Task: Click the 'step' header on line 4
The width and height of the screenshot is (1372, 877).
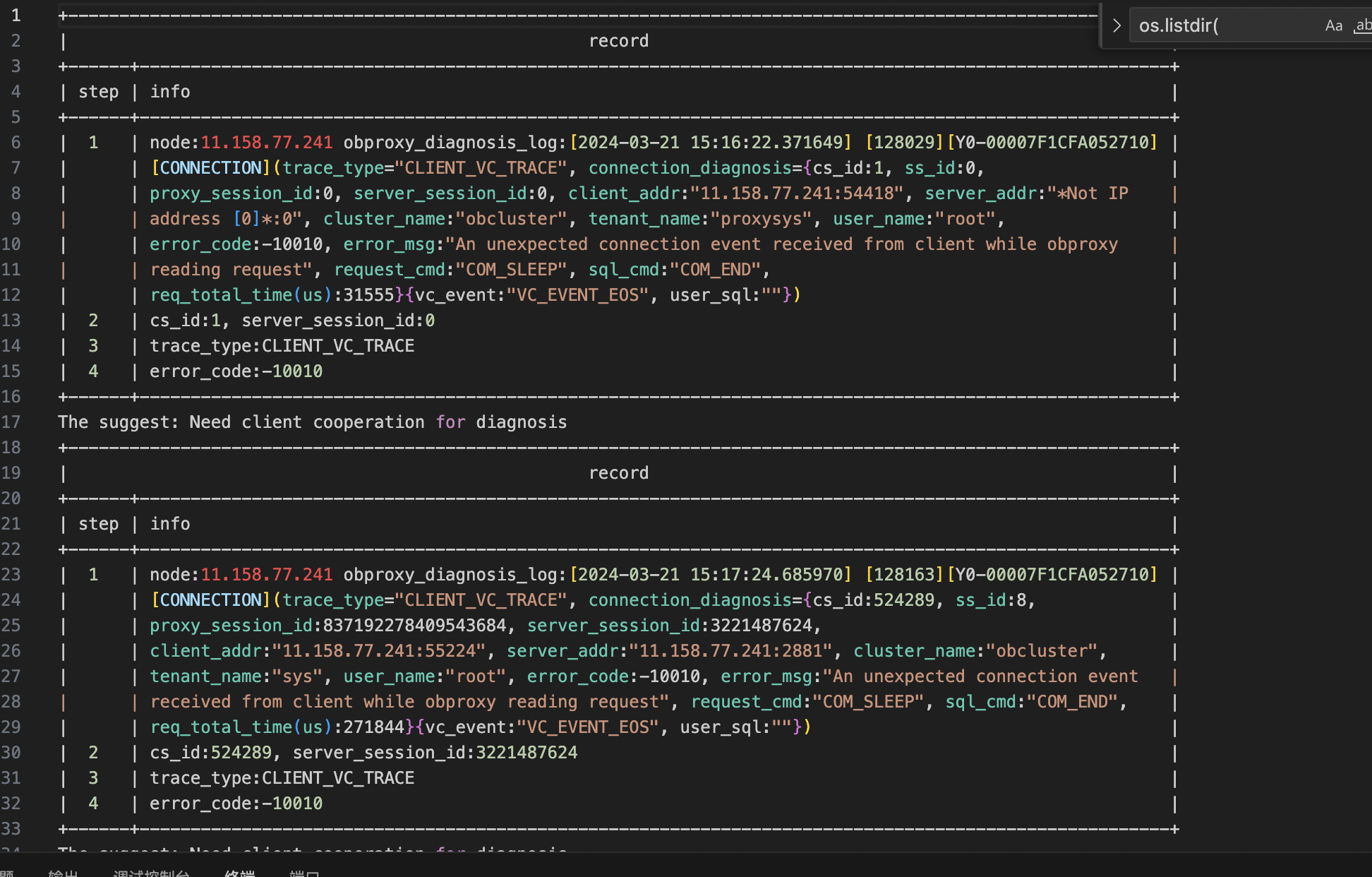Action: [x=99, y=92]
